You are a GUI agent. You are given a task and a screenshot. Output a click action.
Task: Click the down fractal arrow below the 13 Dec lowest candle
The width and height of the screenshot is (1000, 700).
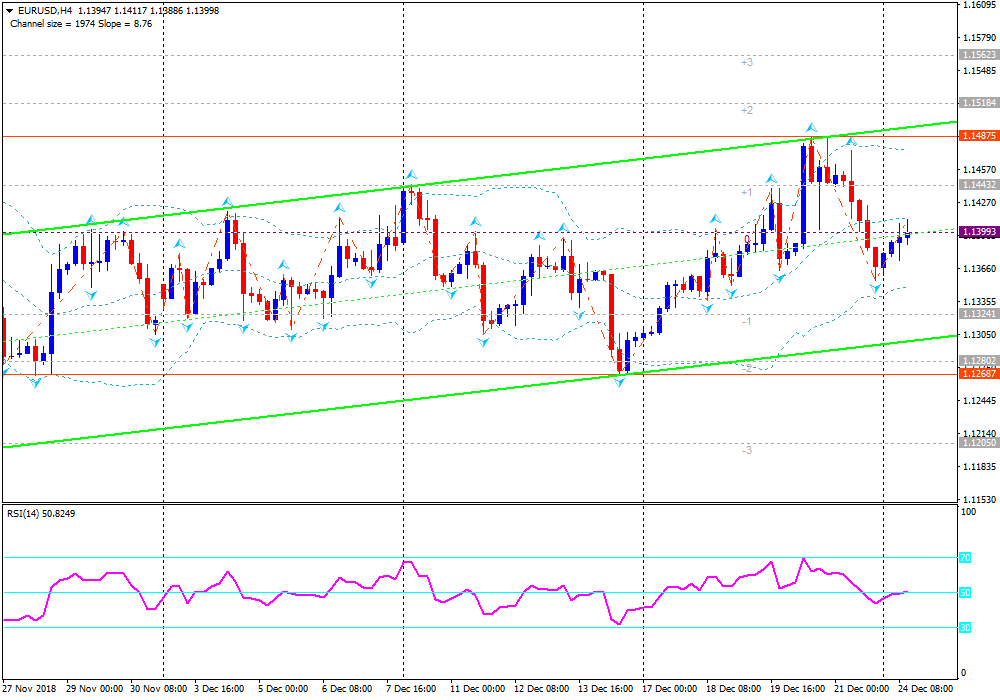click(619, 382)
